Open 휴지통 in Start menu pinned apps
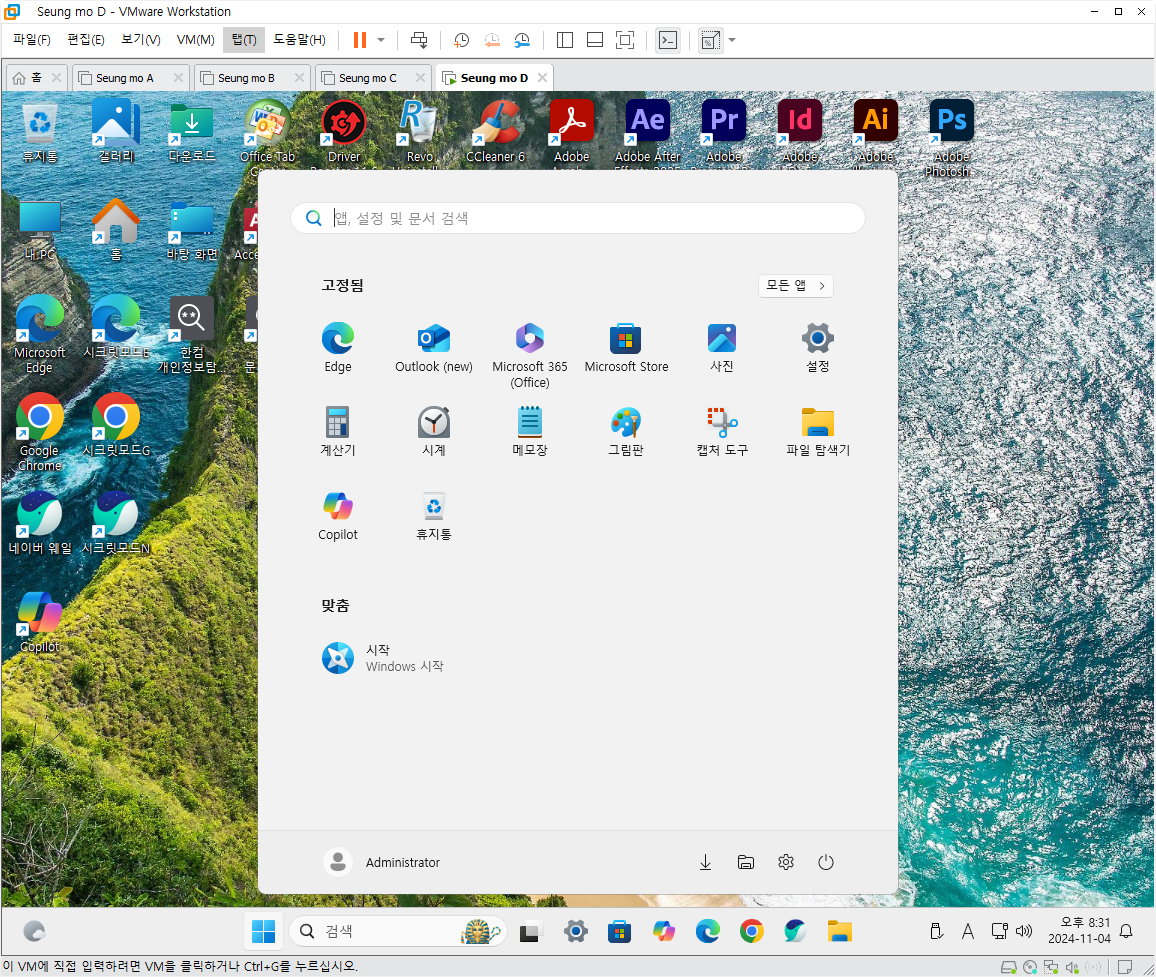This screenshot has height=977, width=1156. coord(434,515)
